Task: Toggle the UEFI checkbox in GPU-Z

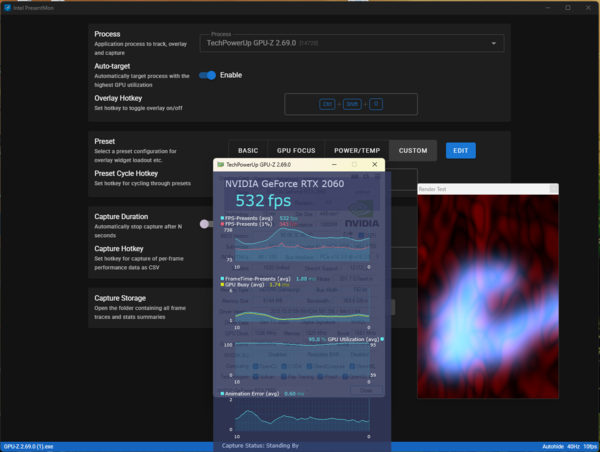Action: click(361, 235)
